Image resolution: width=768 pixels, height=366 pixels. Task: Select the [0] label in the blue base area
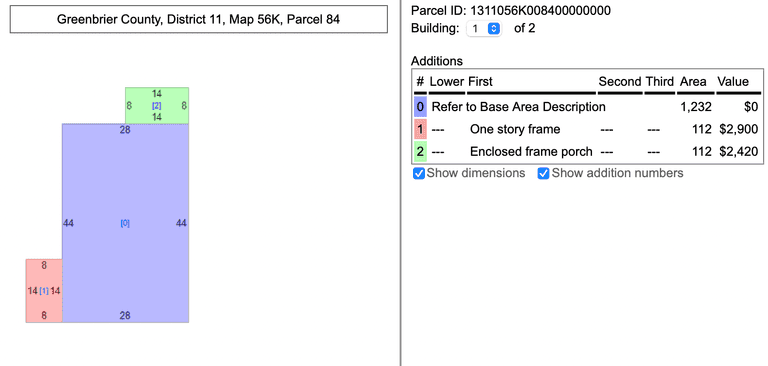[x=125, y=223]
